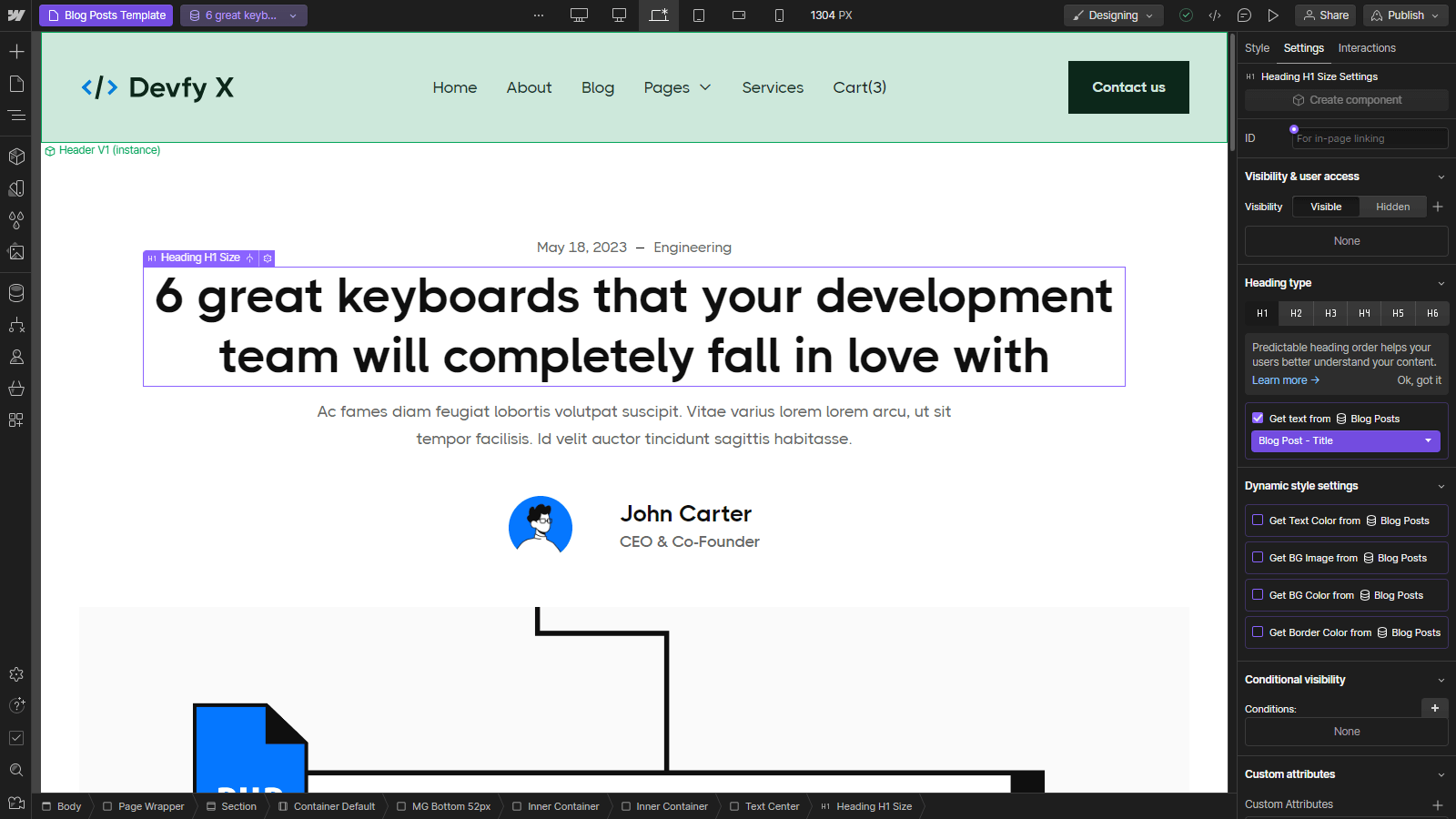
Task: Click the ID in-page linking field
Action: (x=1369, y=137)
